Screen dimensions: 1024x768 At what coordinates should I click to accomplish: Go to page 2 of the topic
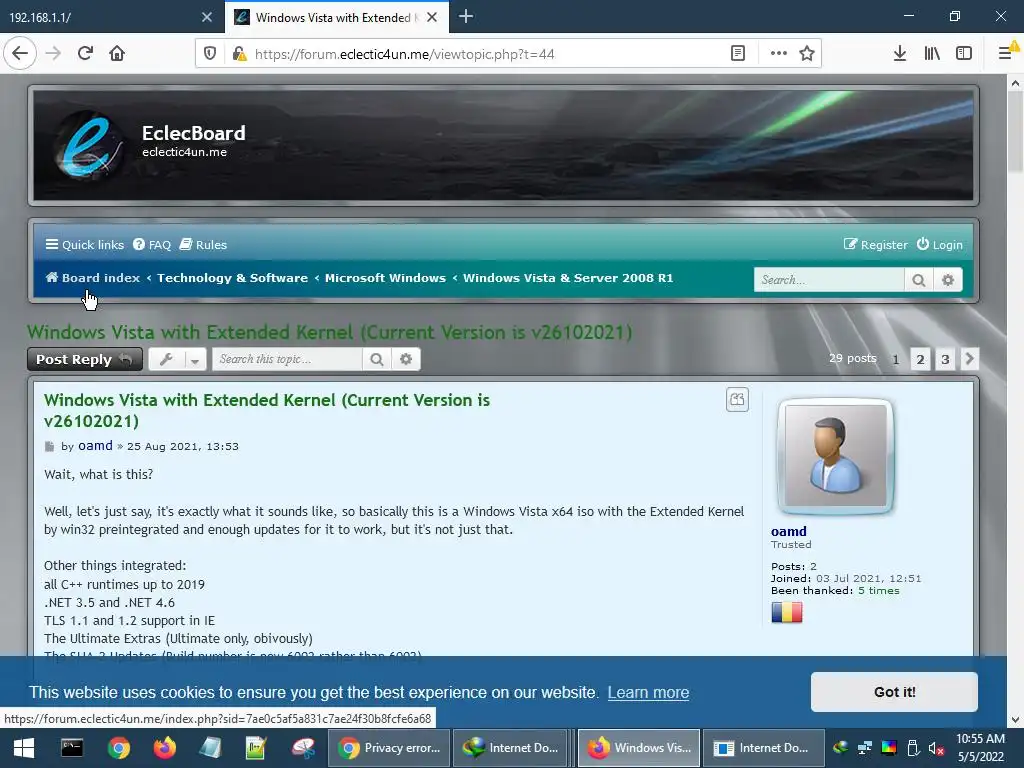click(x=920, y=359)
